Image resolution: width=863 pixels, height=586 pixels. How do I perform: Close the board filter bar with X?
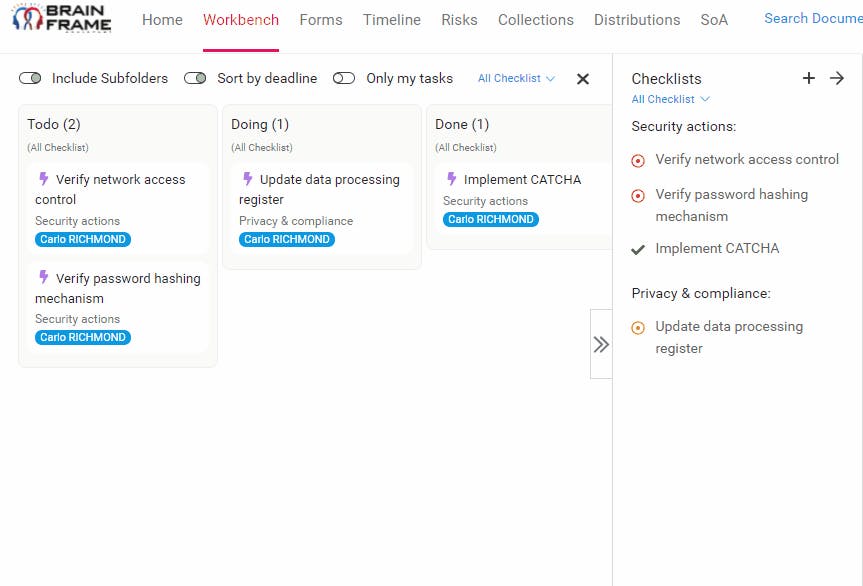[x=583, y=78]
